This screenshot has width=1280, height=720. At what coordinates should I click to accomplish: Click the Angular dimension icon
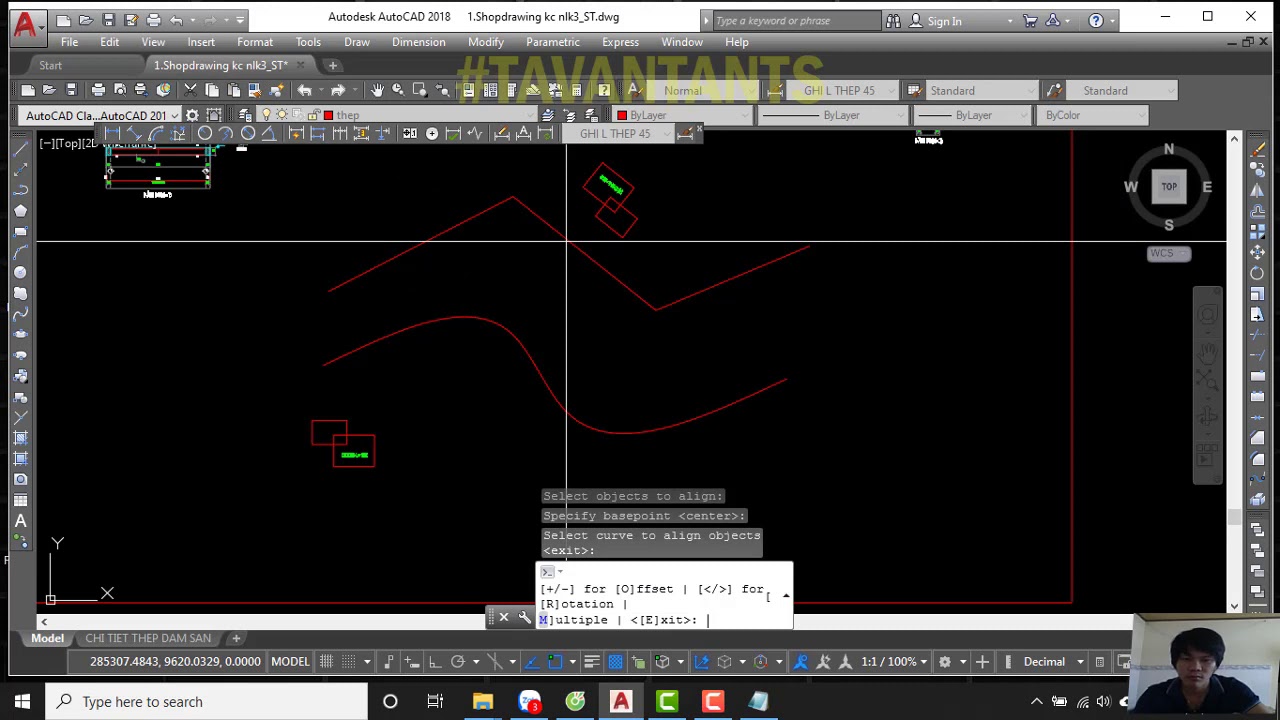point(270,134)
